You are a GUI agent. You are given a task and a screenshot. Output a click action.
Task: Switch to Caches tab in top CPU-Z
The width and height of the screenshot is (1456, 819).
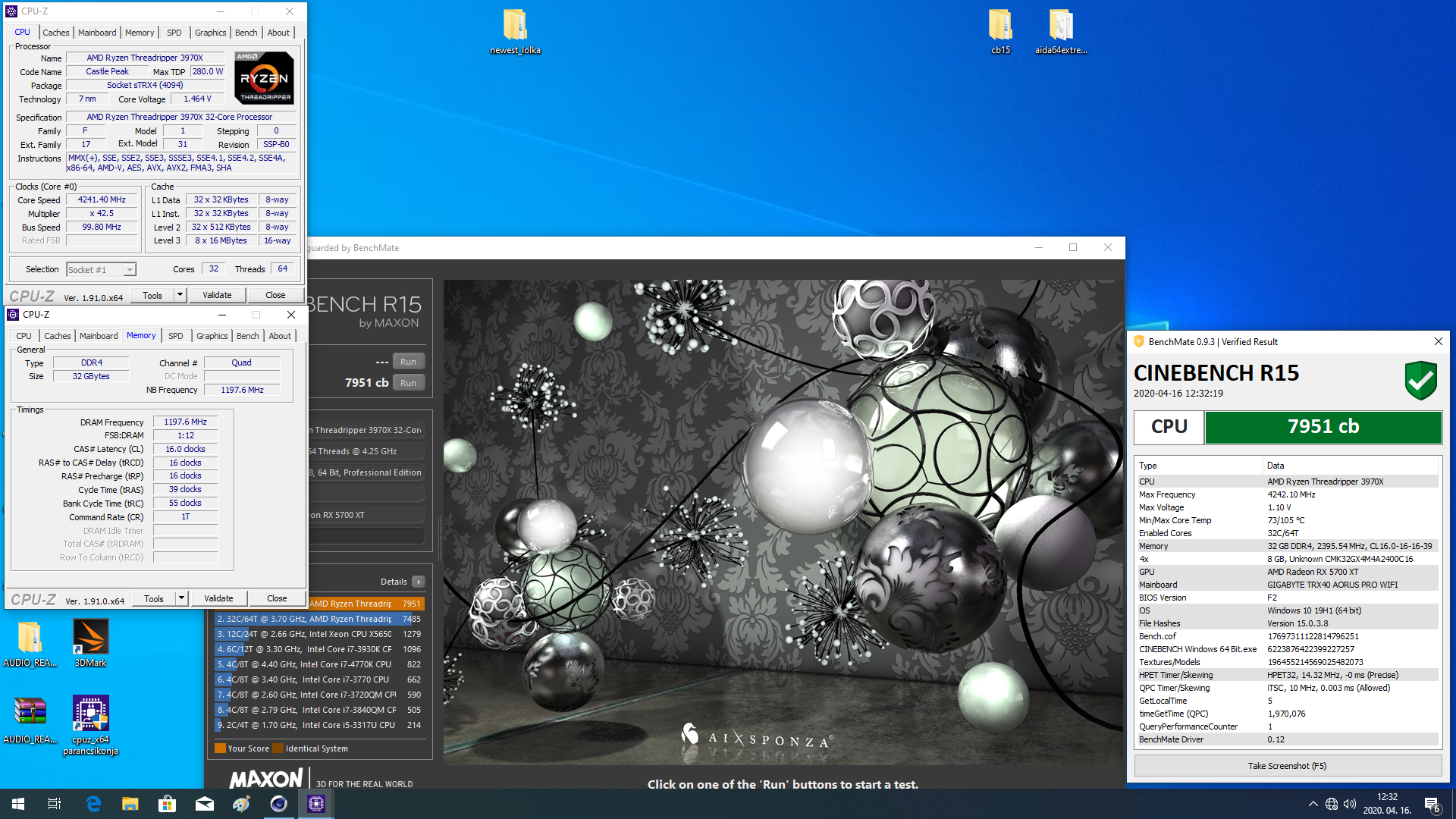(55, 33)
